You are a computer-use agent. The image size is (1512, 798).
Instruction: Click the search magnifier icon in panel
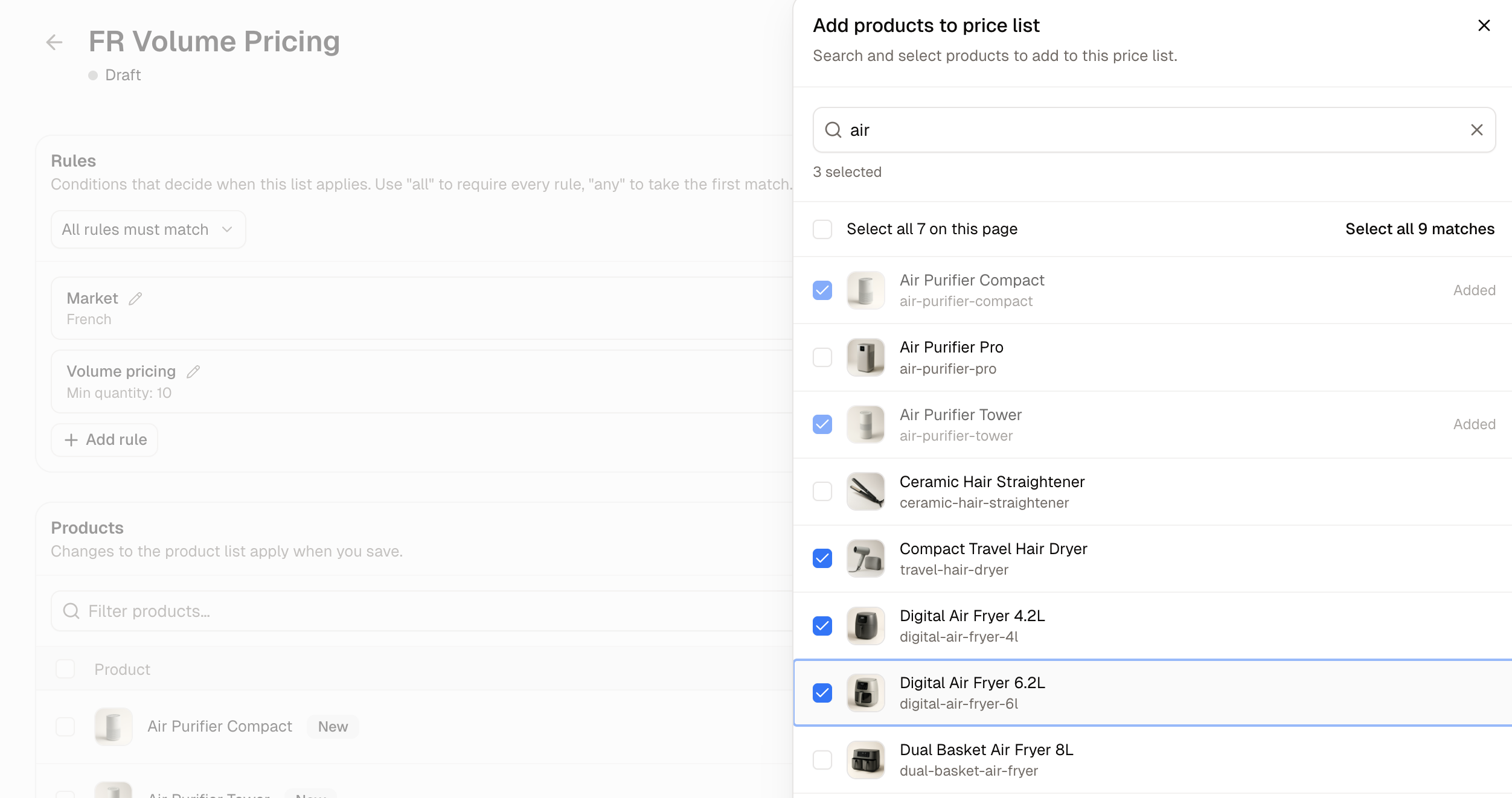[x=833, y=130]
